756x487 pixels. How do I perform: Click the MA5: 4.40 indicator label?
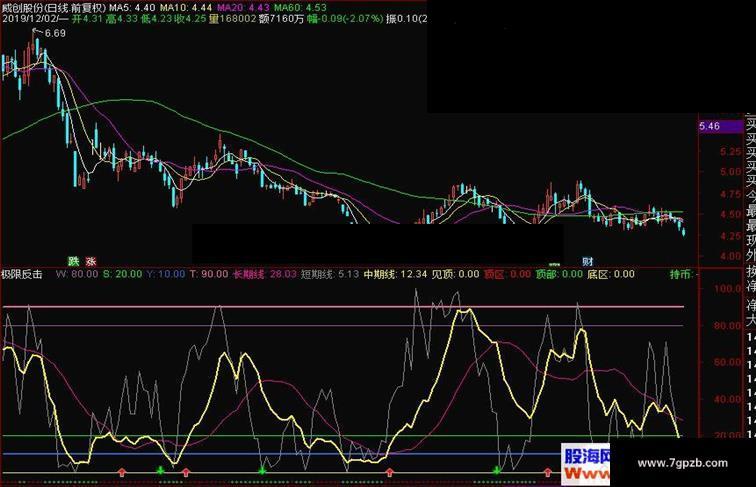(x=132, y=8)
